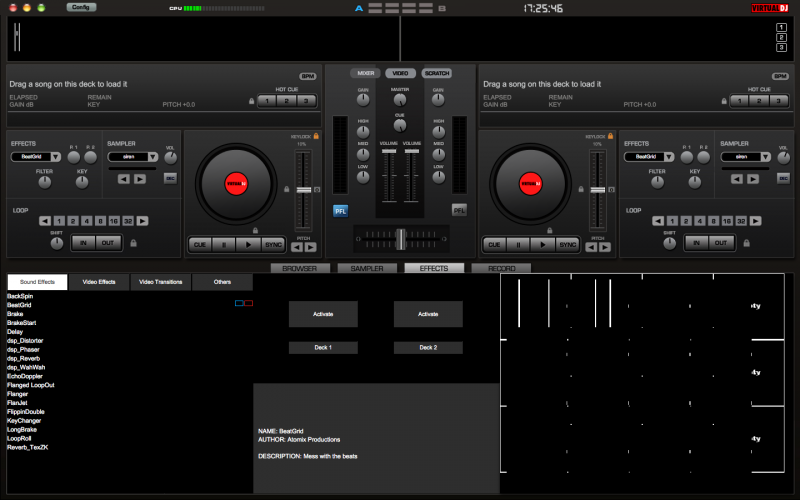Toggle the hot cue lock on right deck

(722, 101)
